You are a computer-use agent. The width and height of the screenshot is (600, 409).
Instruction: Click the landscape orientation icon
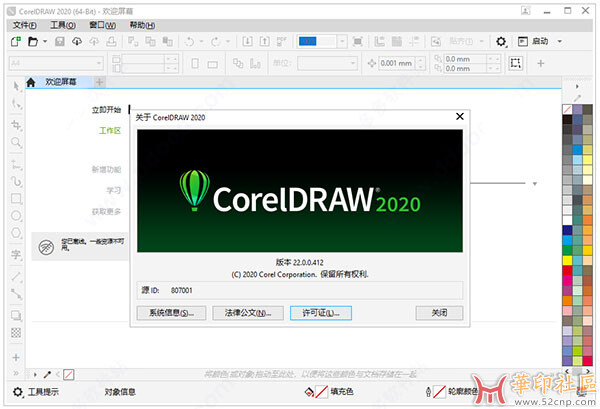coord(212,64)
